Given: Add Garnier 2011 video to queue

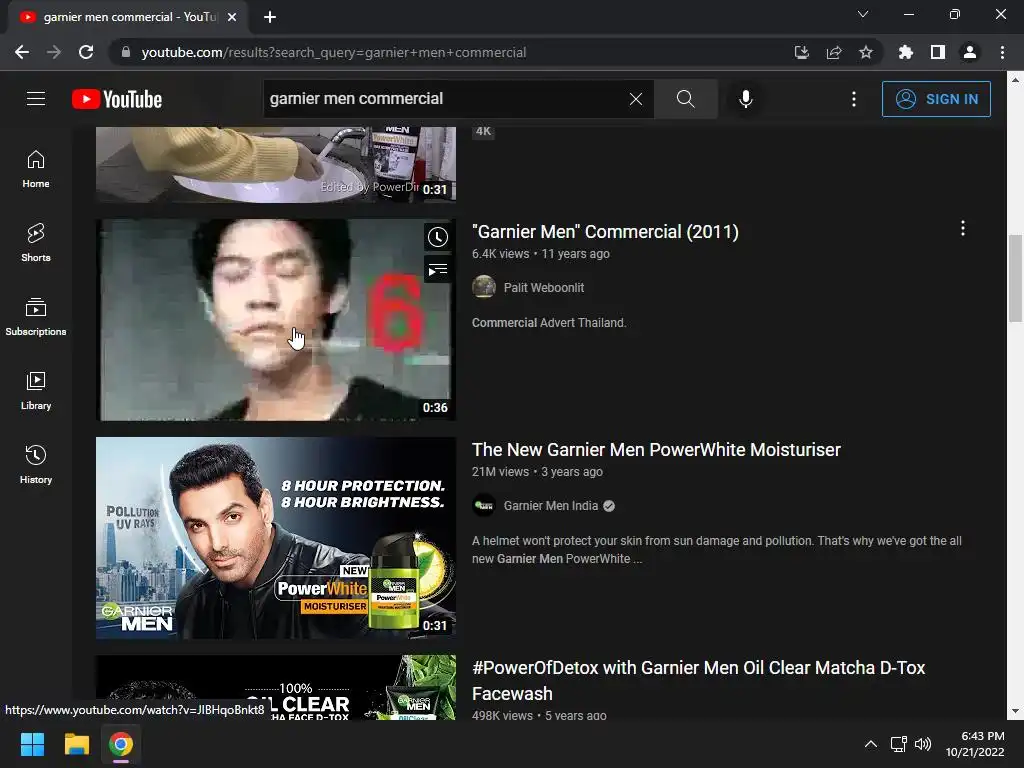Looking at the screenshot, I should click(x=438, y=269).
